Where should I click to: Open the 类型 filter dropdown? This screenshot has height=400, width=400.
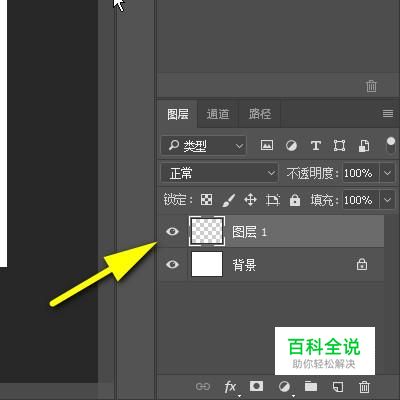(x=203, y=145)
